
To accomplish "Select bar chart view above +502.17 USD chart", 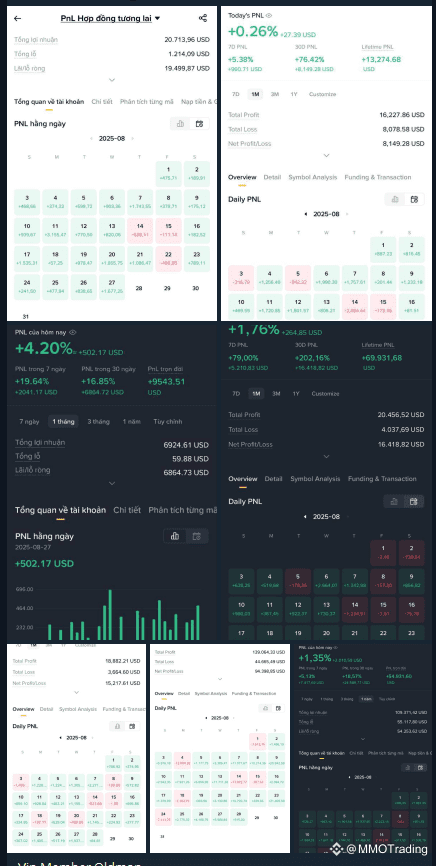I will click(x=175, y=536).
